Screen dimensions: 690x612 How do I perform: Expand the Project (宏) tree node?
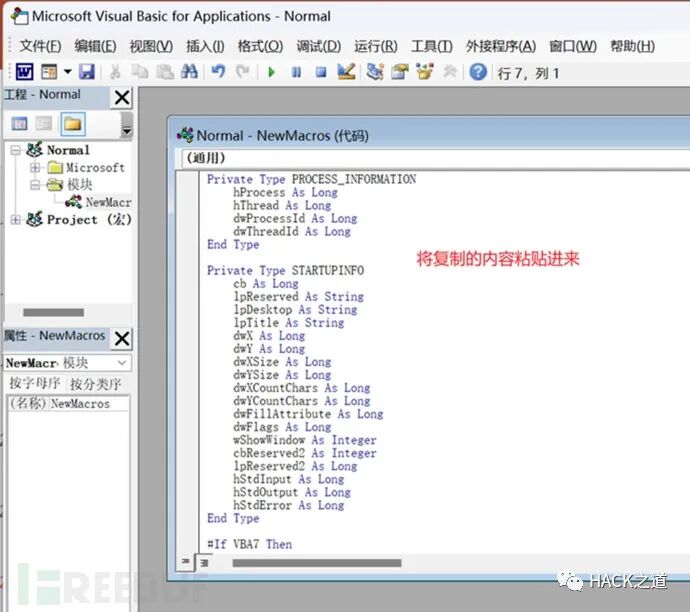point(15,219)
